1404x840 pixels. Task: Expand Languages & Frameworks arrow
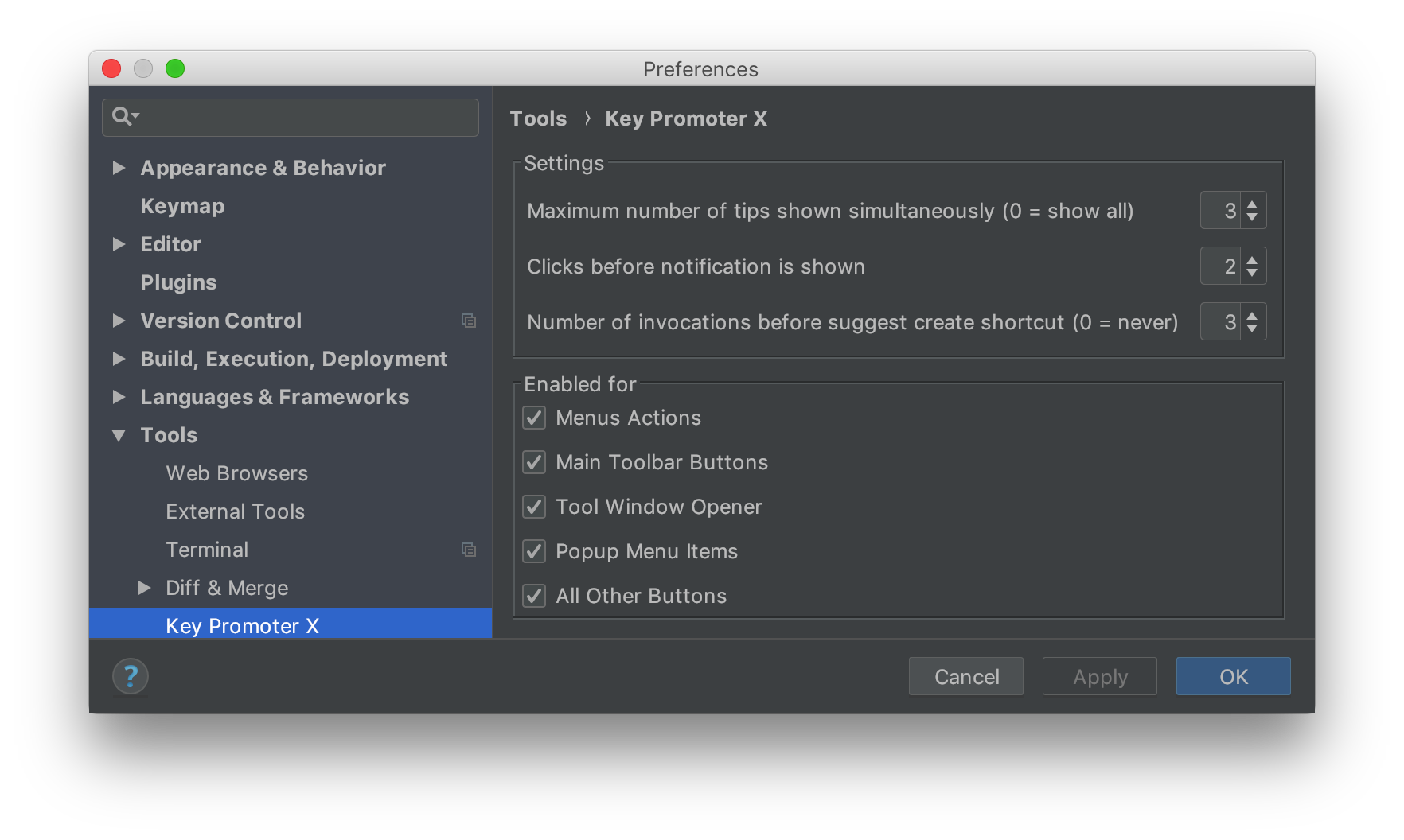pos(119,397)
